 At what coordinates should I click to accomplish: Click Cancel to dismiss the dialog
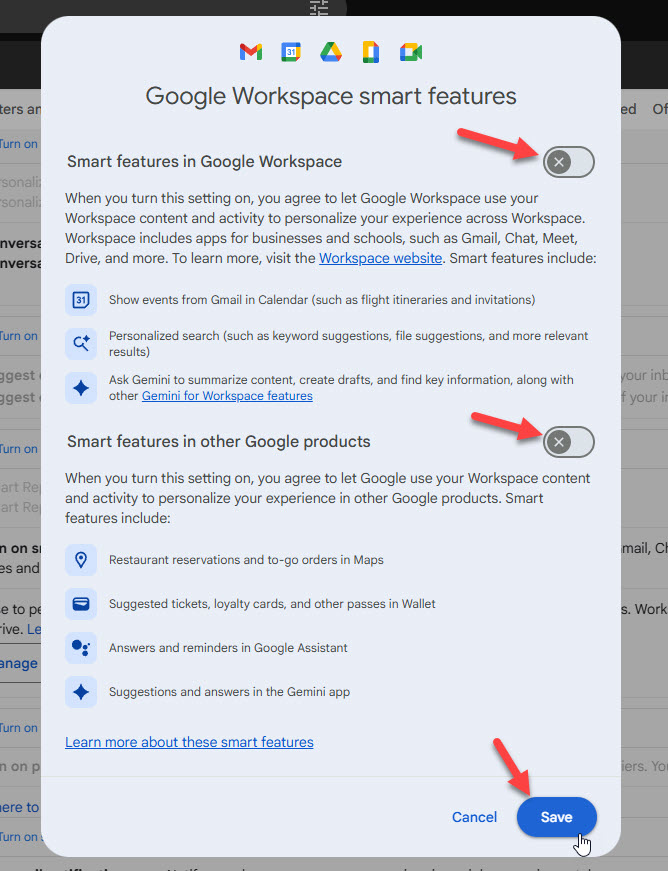[x=474, y=817]
